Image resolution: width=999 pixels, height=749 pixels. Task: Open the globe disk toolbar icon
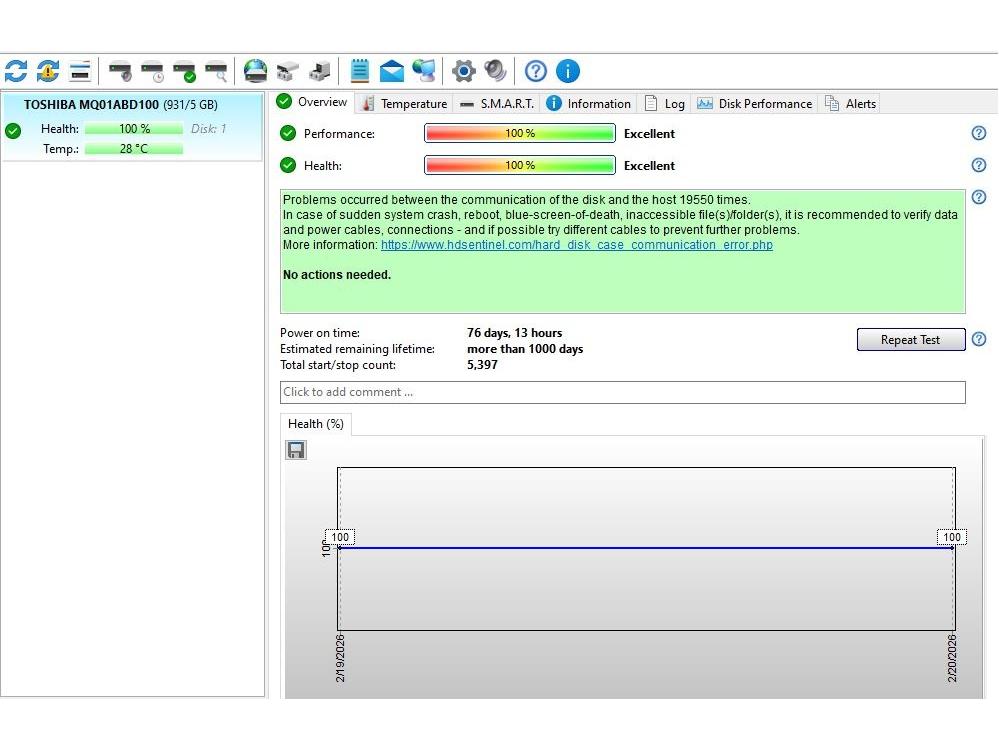coord(256,71)
